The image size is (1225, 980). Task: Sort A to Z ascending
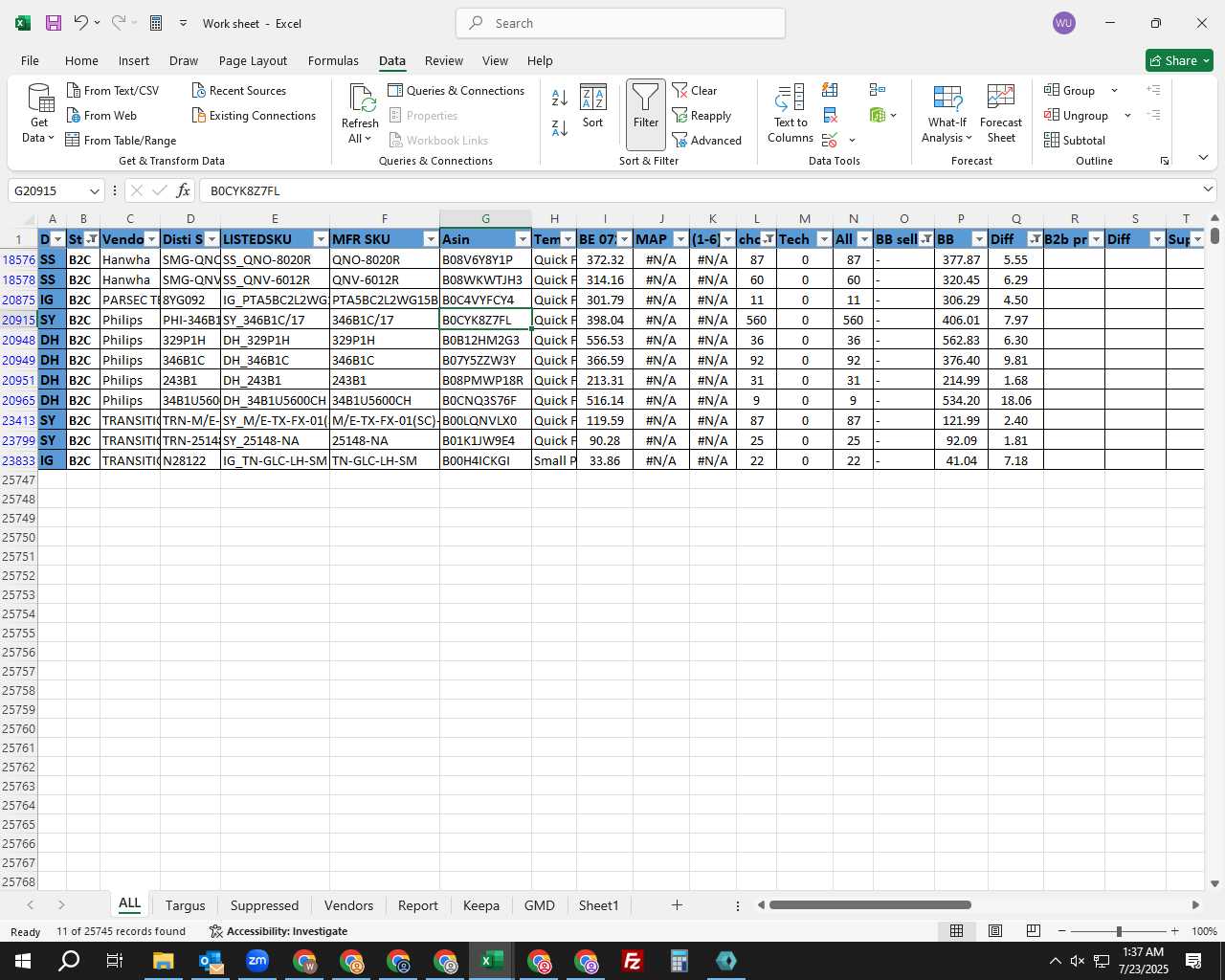pos(560,97)
